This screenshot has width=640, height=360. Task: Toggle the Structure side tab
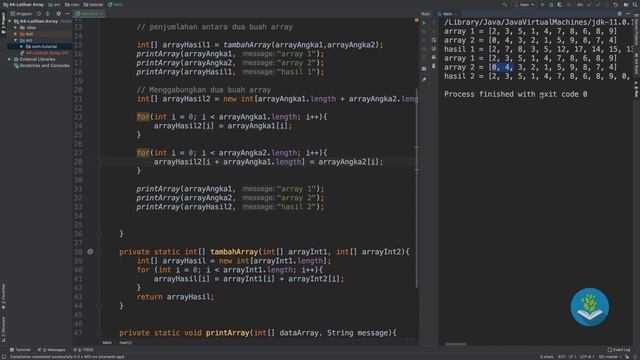3,329
